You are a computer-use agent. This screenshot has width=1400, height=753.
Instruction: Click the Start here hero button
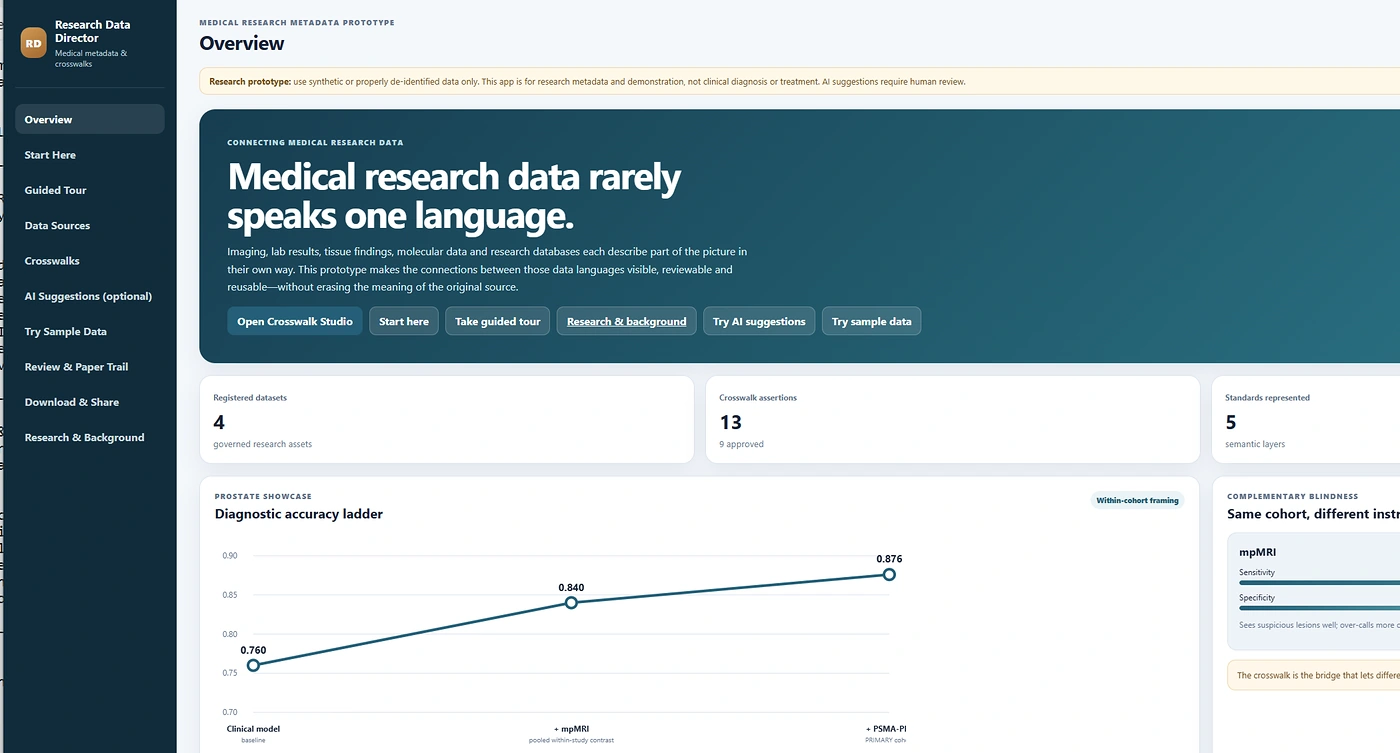[404, 321]
